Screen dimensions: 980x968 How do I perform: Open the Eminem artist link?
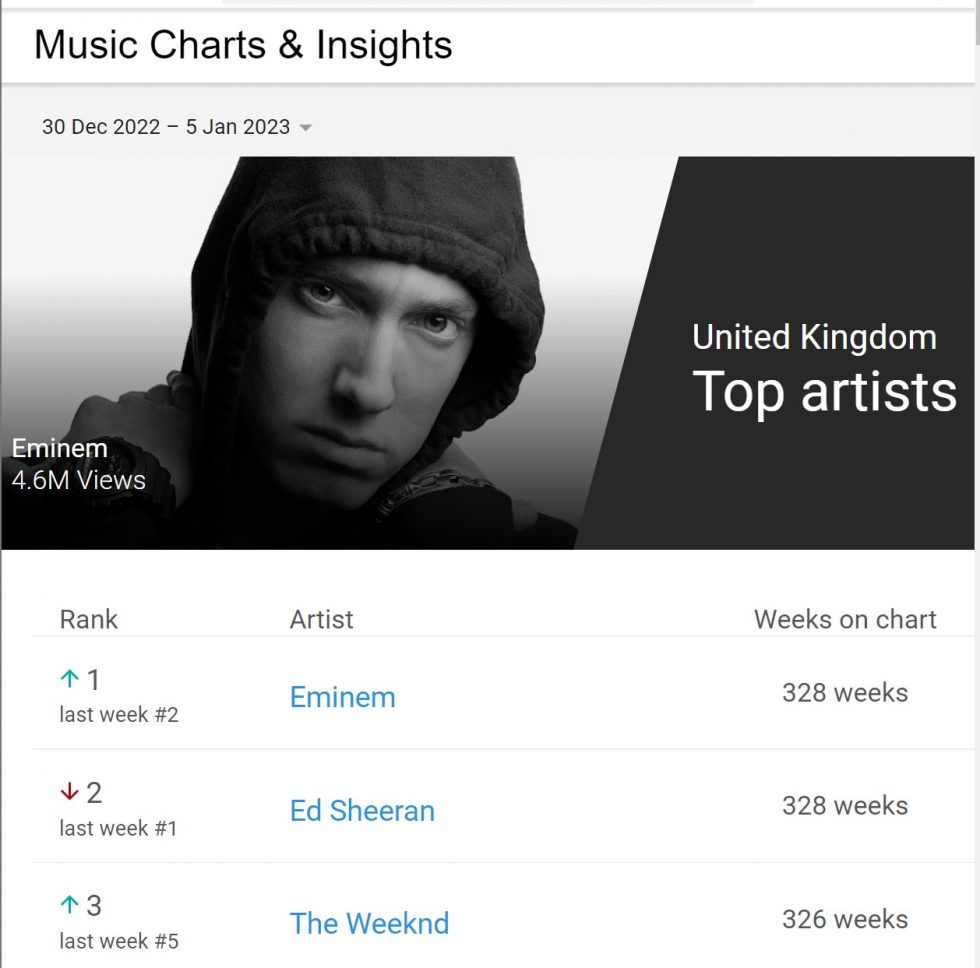[342, 697]
